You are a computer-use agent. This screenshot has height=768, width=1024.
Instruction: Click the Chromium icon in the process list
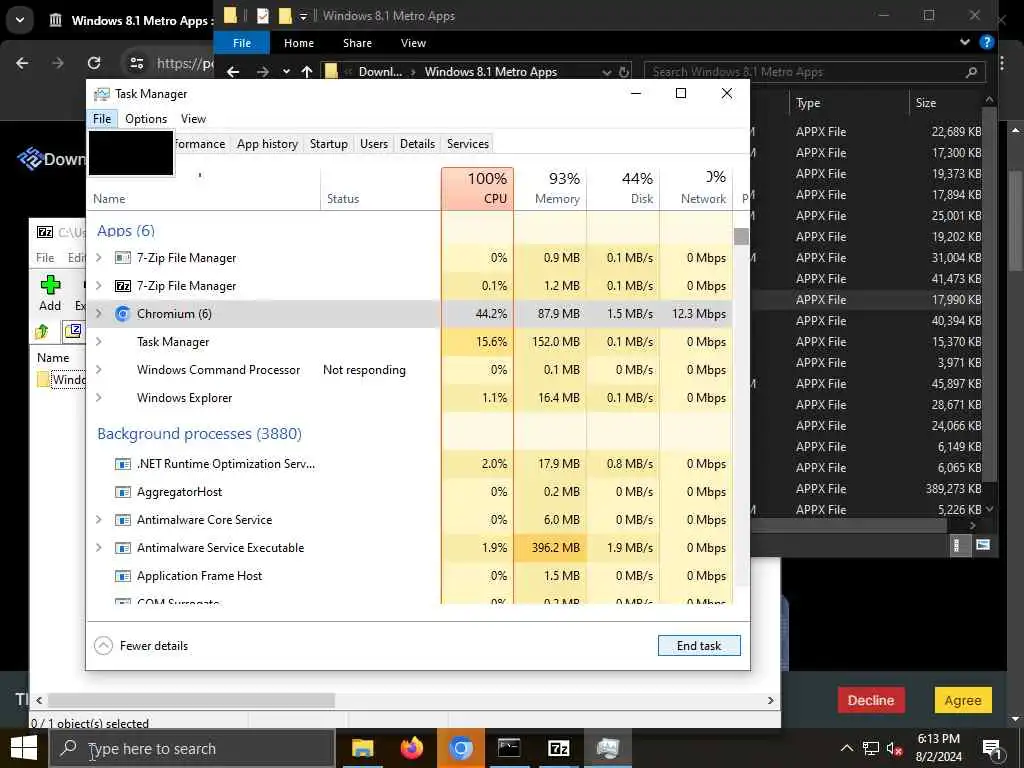[123, 314]
